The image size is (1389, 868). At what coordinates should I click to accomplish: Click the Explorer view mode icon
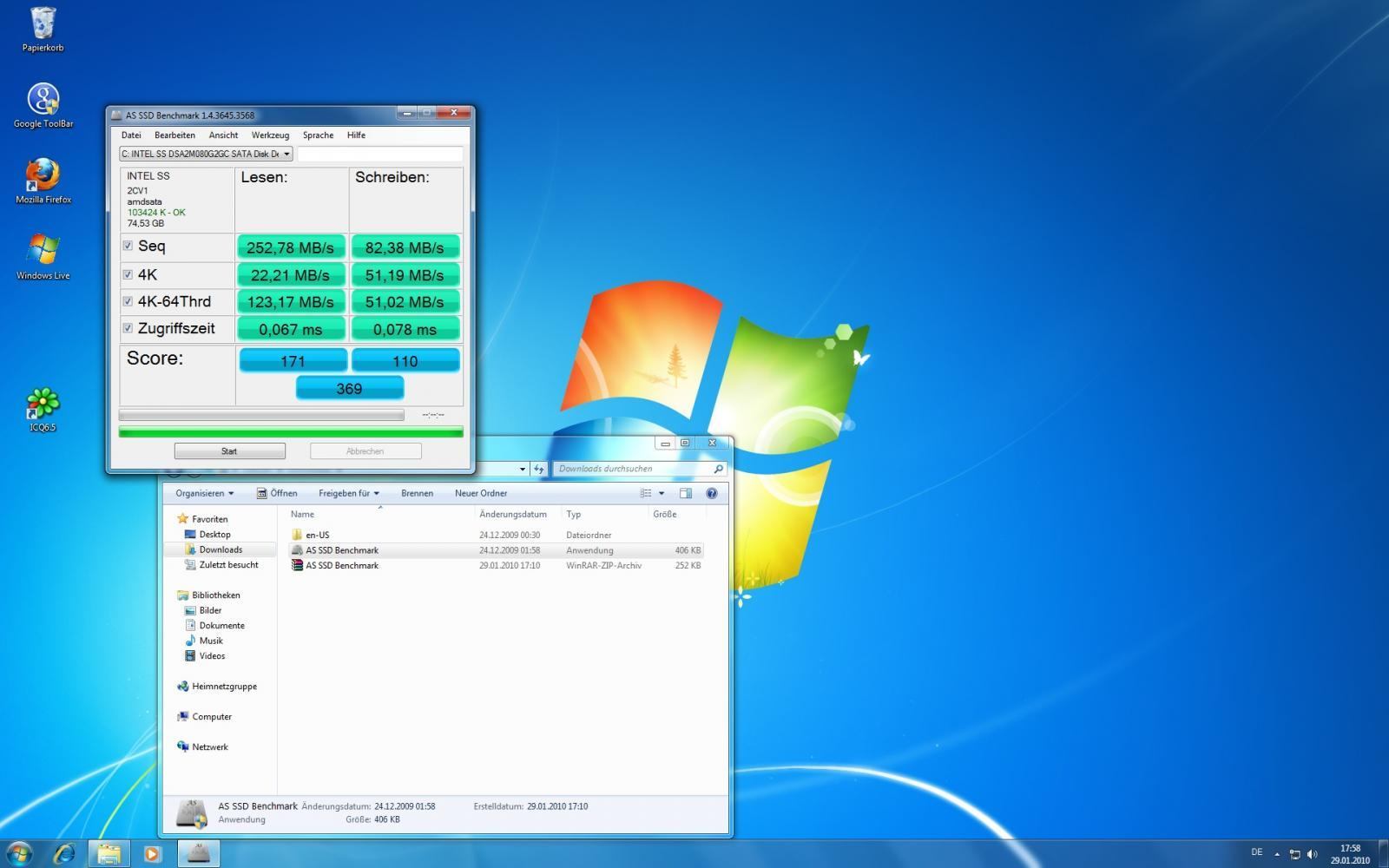[x=646, y=493]
